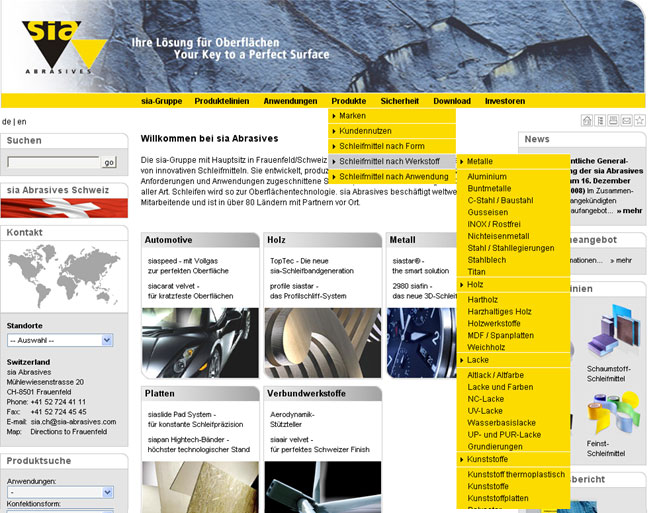Viewport: 650px width, 513px height.
Task: Click the print page icon
Action: (x=613, y=121)
